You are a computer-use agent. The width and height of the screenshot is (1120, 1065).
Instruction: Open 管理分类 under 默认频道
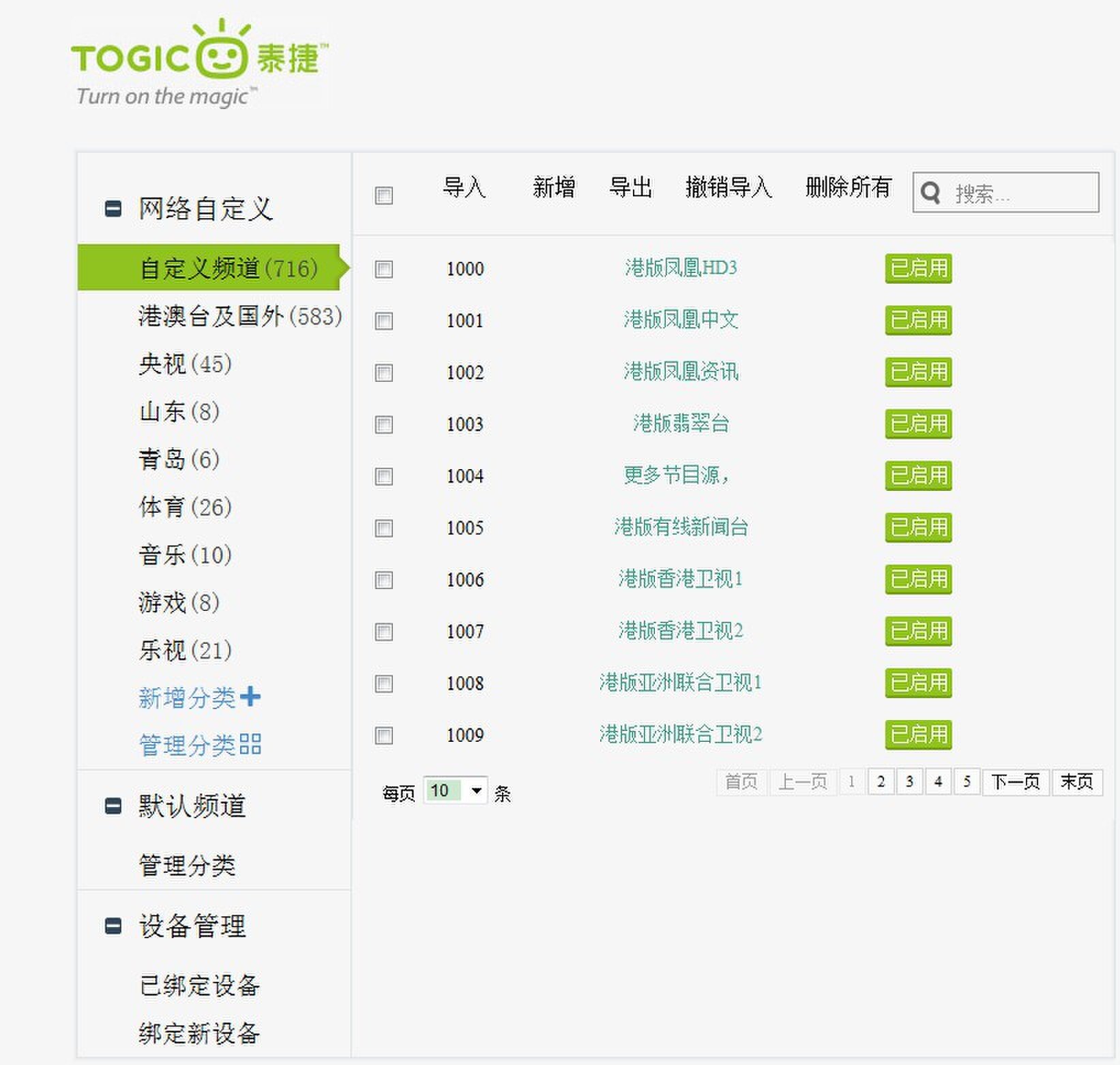pyautogui.click(x=188, y=865)
